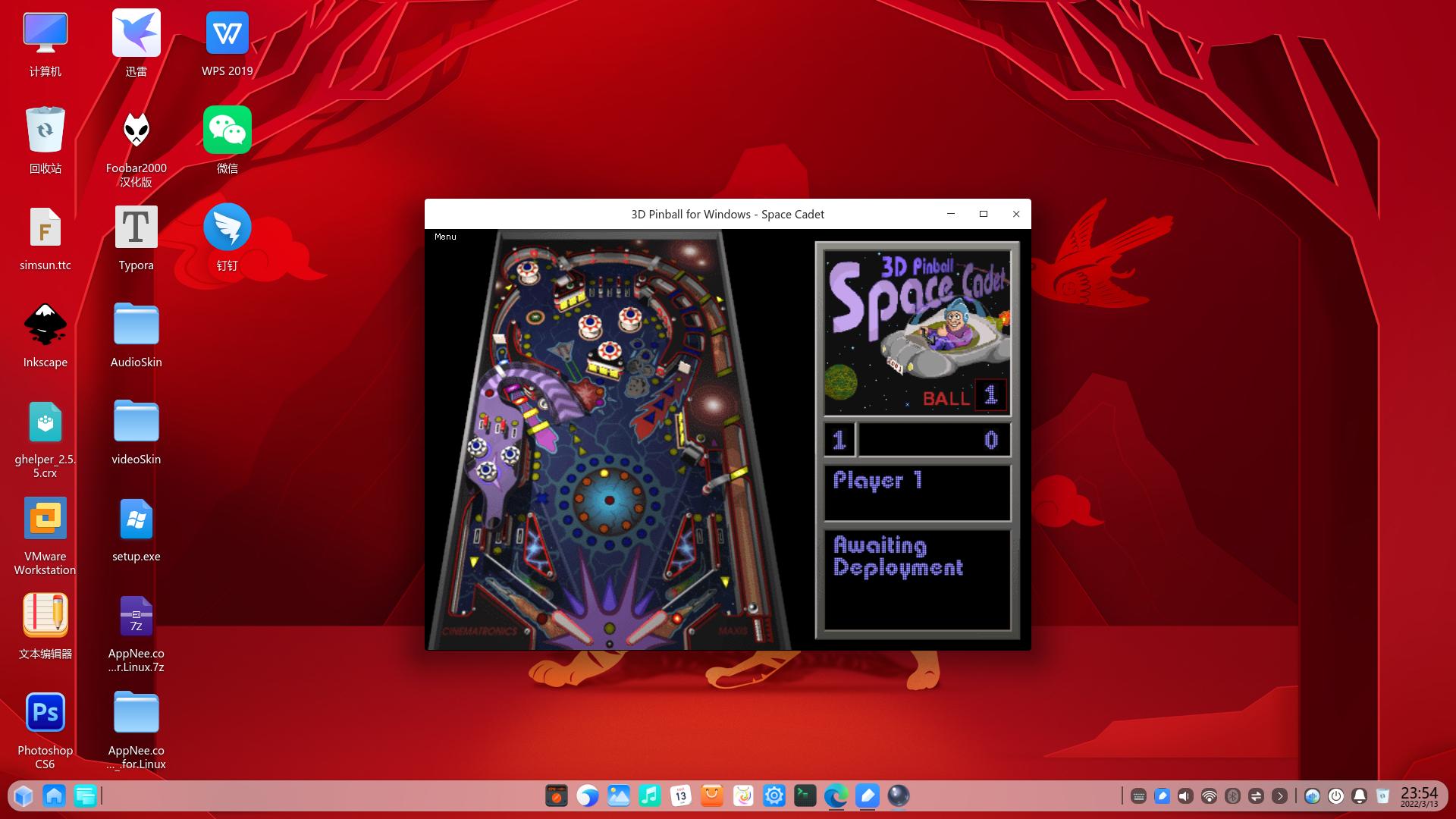Image resolution: width=1456 pixels, height=819 pixels.
Task: Click the pinball icon in the dock
Action: 898,795
